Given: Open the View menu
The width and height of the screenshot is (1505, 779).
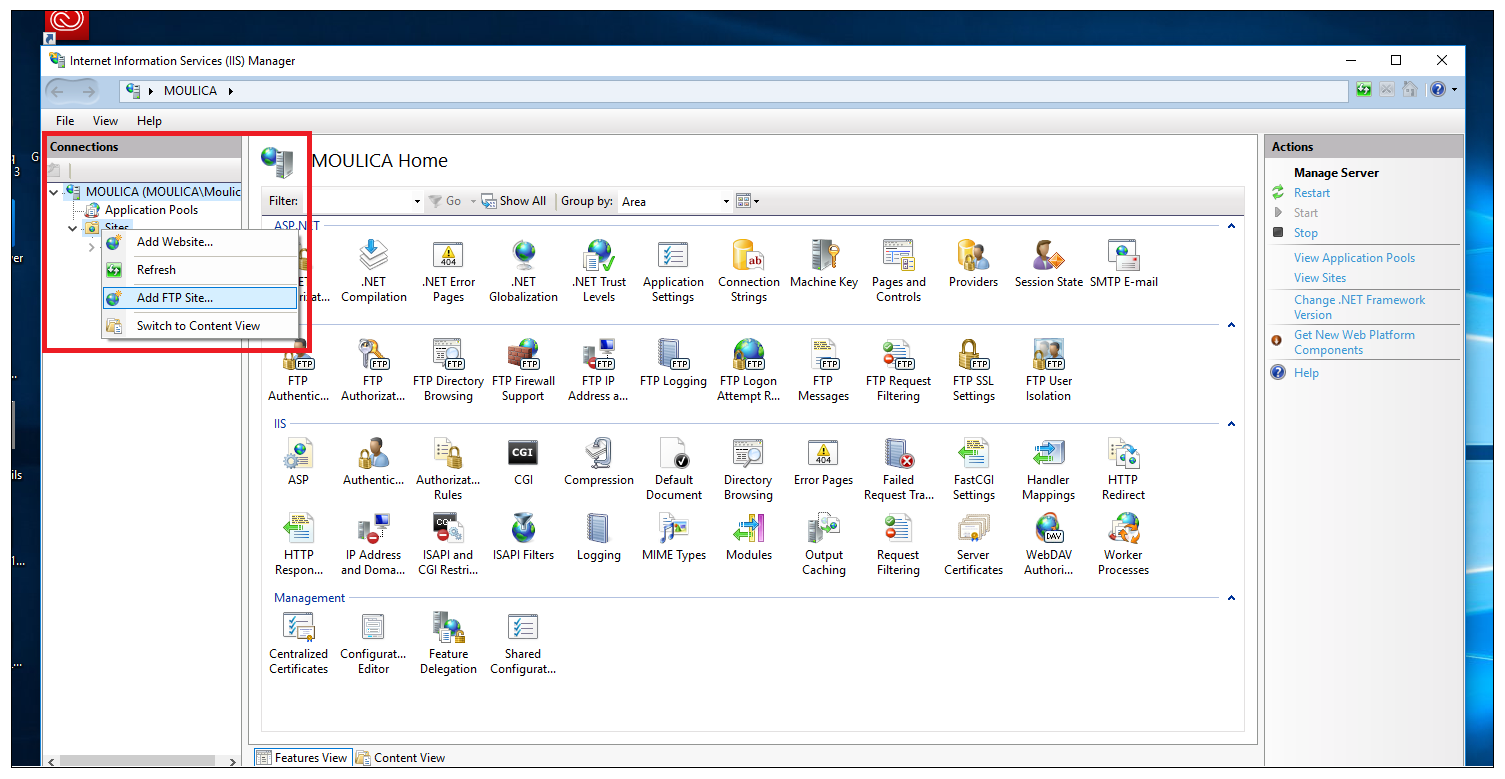Looking at the screenshot, I should tap(105, 121).
